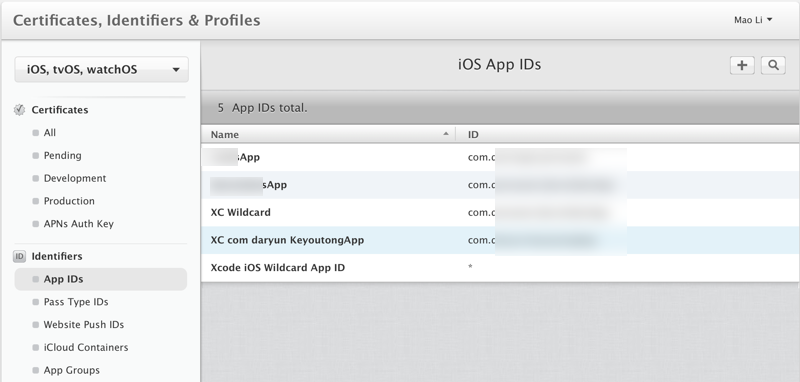The height and width of the screenshot is (382, 800).
Task: Select App IDs in sidebar
Action: click(101, 279)
